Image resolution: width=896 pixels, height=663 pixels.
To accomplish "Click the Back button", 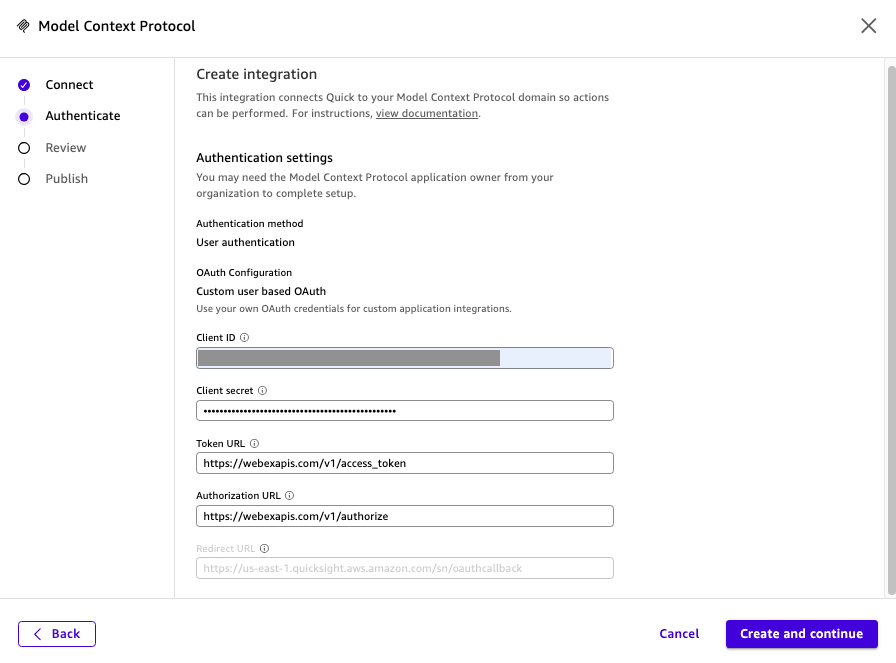I will 57,634.
